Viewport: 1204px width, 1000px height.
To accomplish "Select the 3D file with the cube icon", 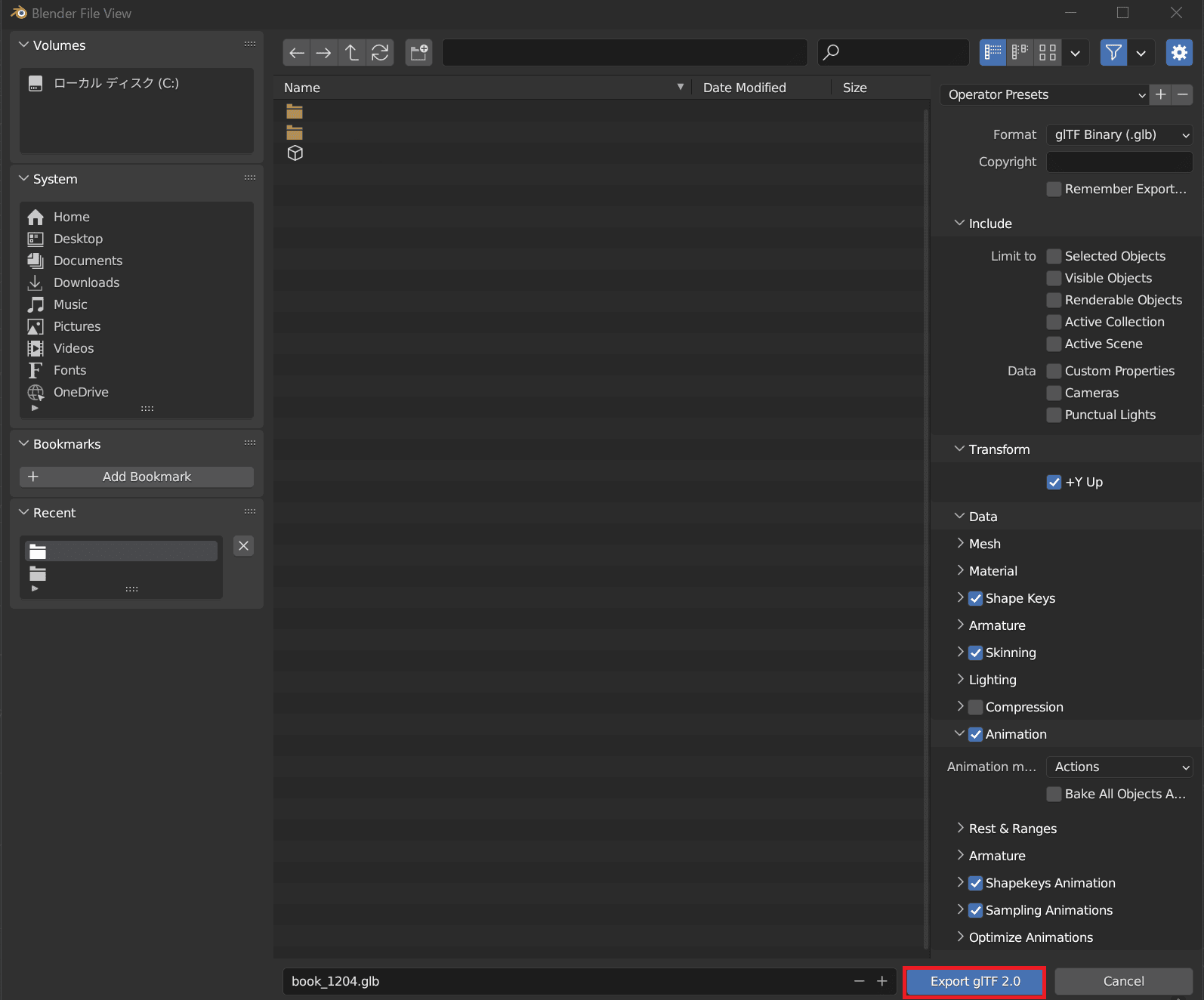I will point(295,153).
